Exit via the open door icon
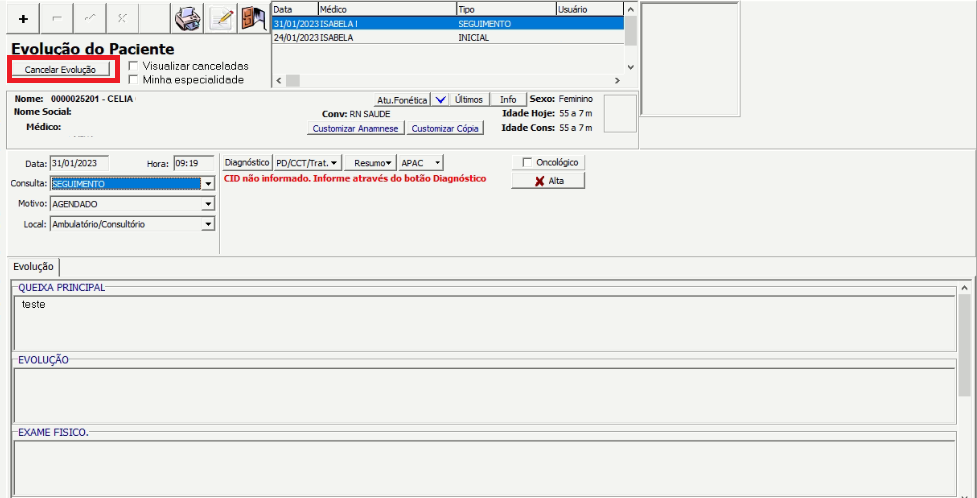Viewport: 977px width, 498px height. click(254, 19)
